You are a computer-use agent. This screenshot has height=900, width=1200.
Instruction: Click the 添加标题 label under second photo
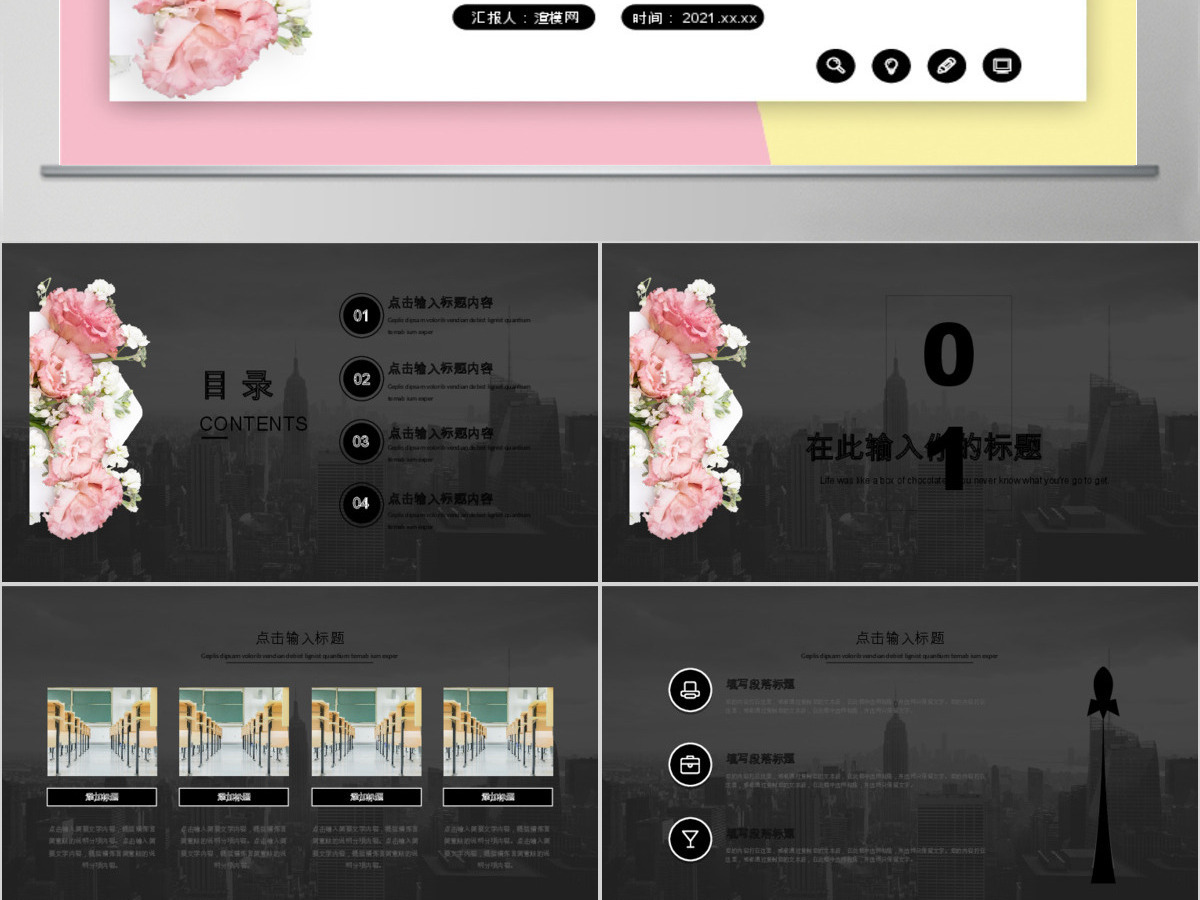(x=234, y=797)
